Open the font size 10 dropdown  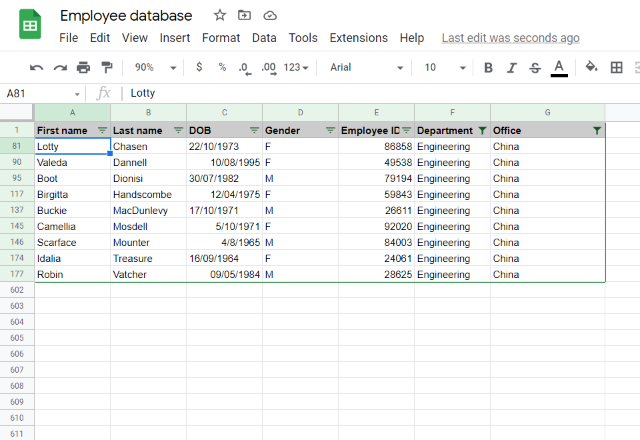(x=444, y=67)
